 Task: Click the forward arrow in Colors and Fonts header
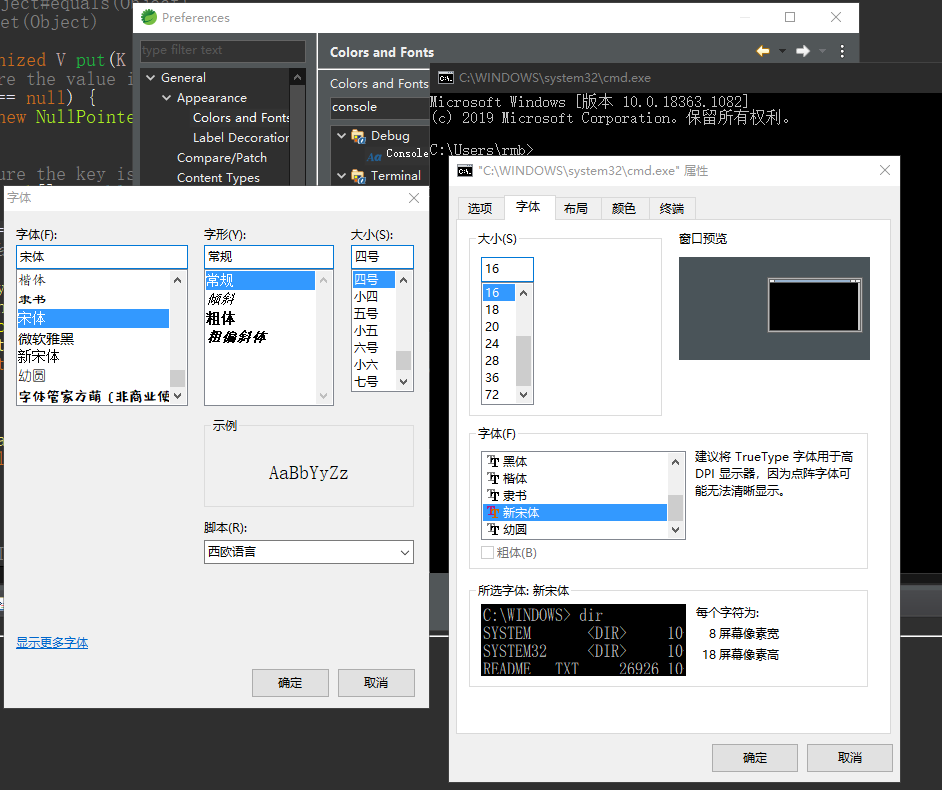coord(803,51)
